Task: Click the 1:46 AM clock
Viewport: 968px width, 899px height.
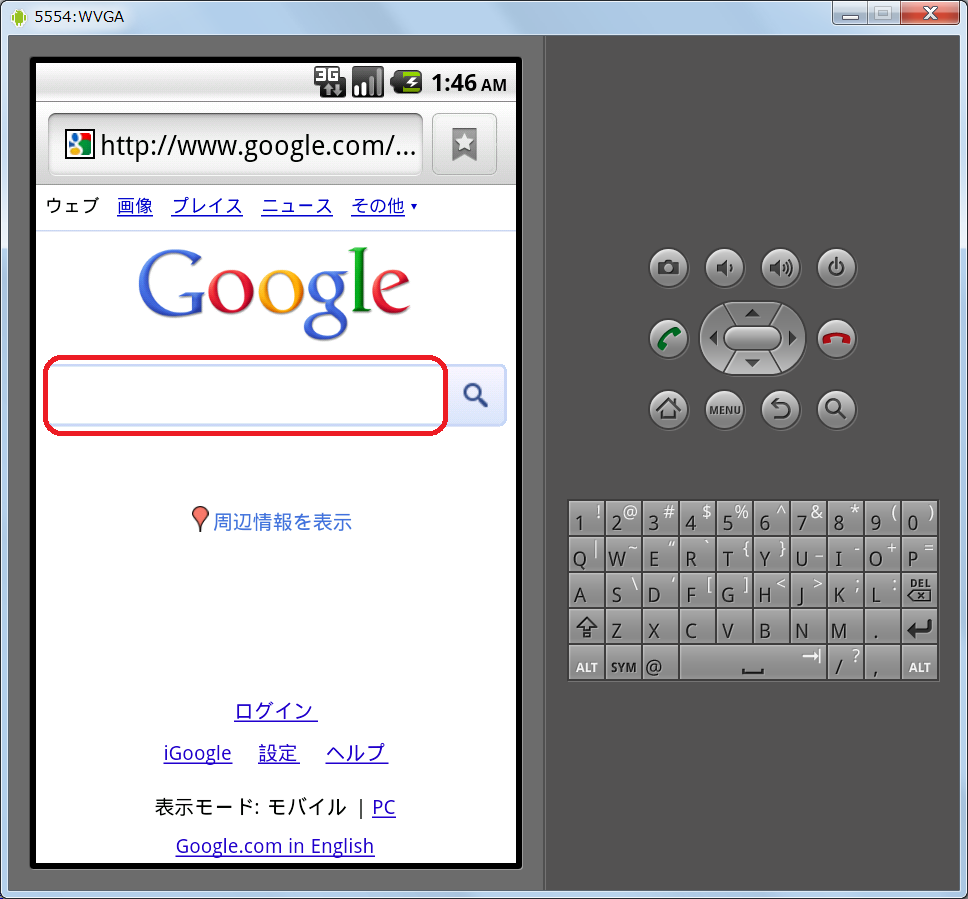Action: (469, 83)
